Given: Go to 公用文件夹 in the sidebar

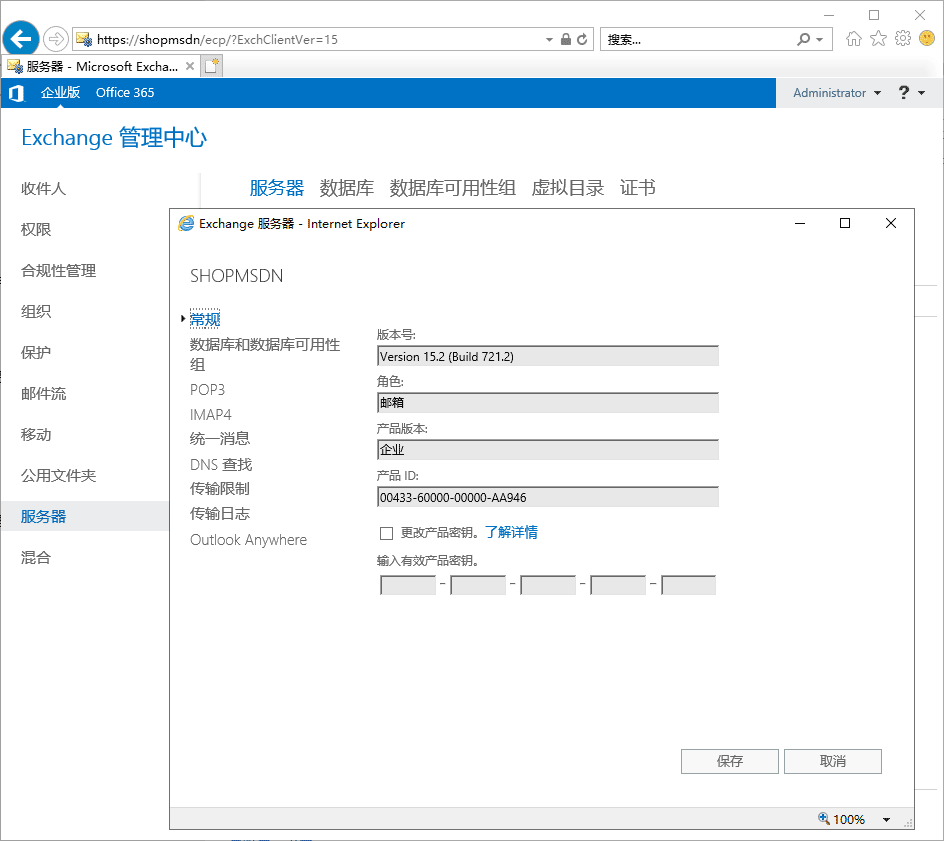Looking at the screenshot, I should [58, 475].
